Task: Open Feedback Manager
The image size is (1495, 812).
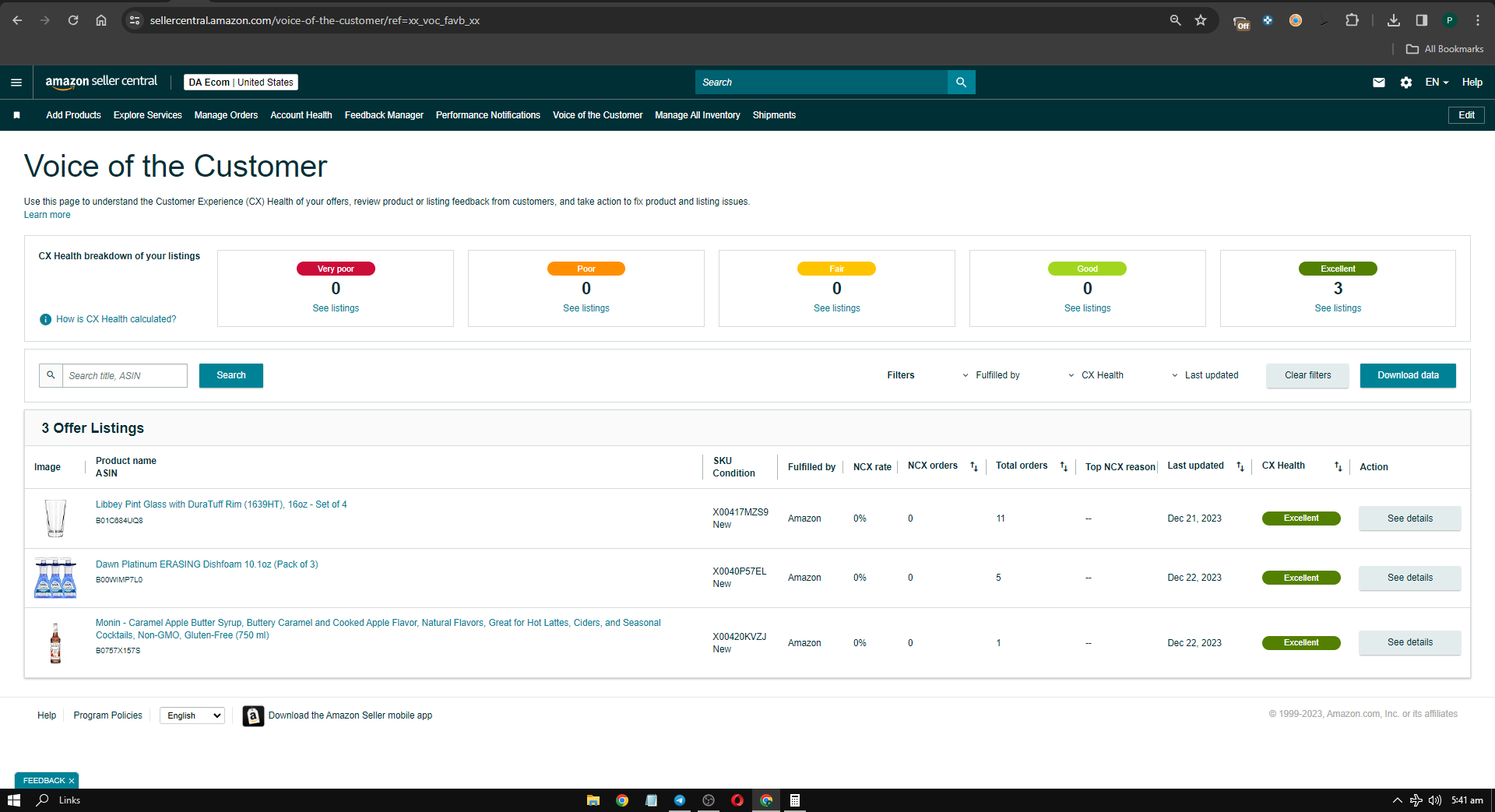Action: tap(384, 115)
